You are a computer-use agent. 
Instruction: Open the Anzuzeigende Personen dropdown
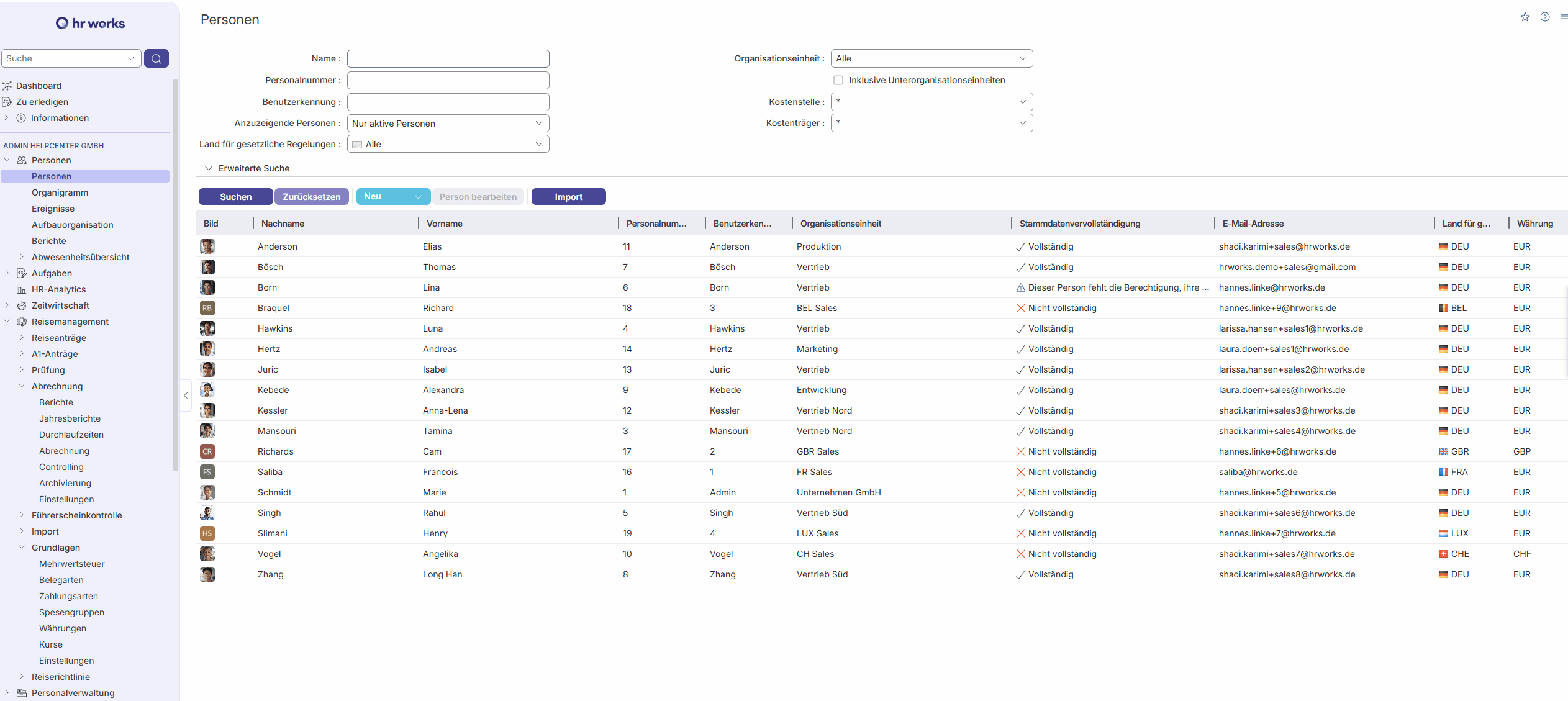tap(448, 123)
